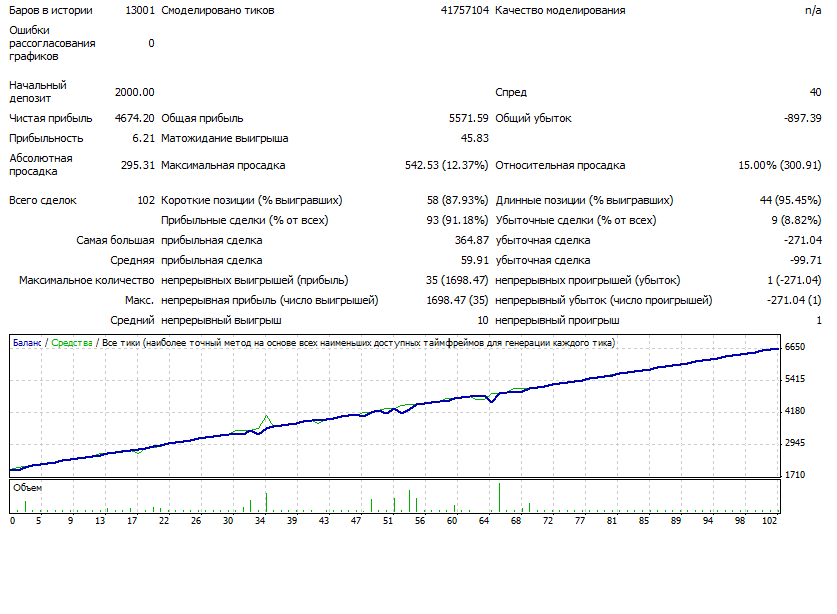This screenshot has height=614, width=837.
Task: Click the 6650 axis label on chart
Action: (x=795, y=347)
